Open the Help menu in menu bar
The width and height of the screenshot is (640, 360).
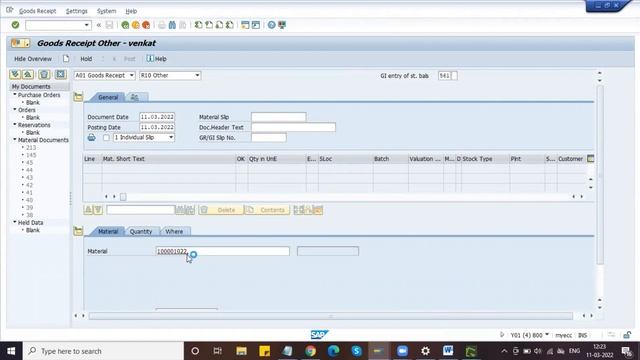coord(131,11)
